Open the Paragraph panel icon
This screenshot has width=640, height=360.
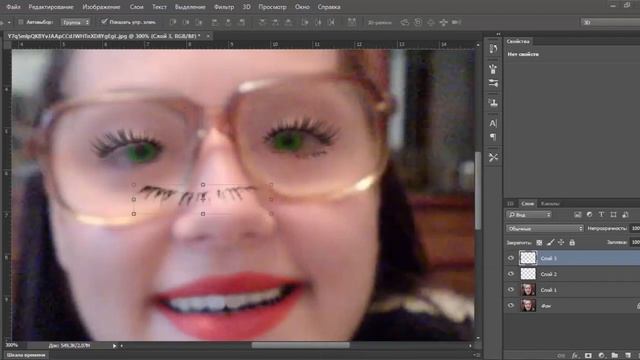pyautogui.click(x=493, y=137)
